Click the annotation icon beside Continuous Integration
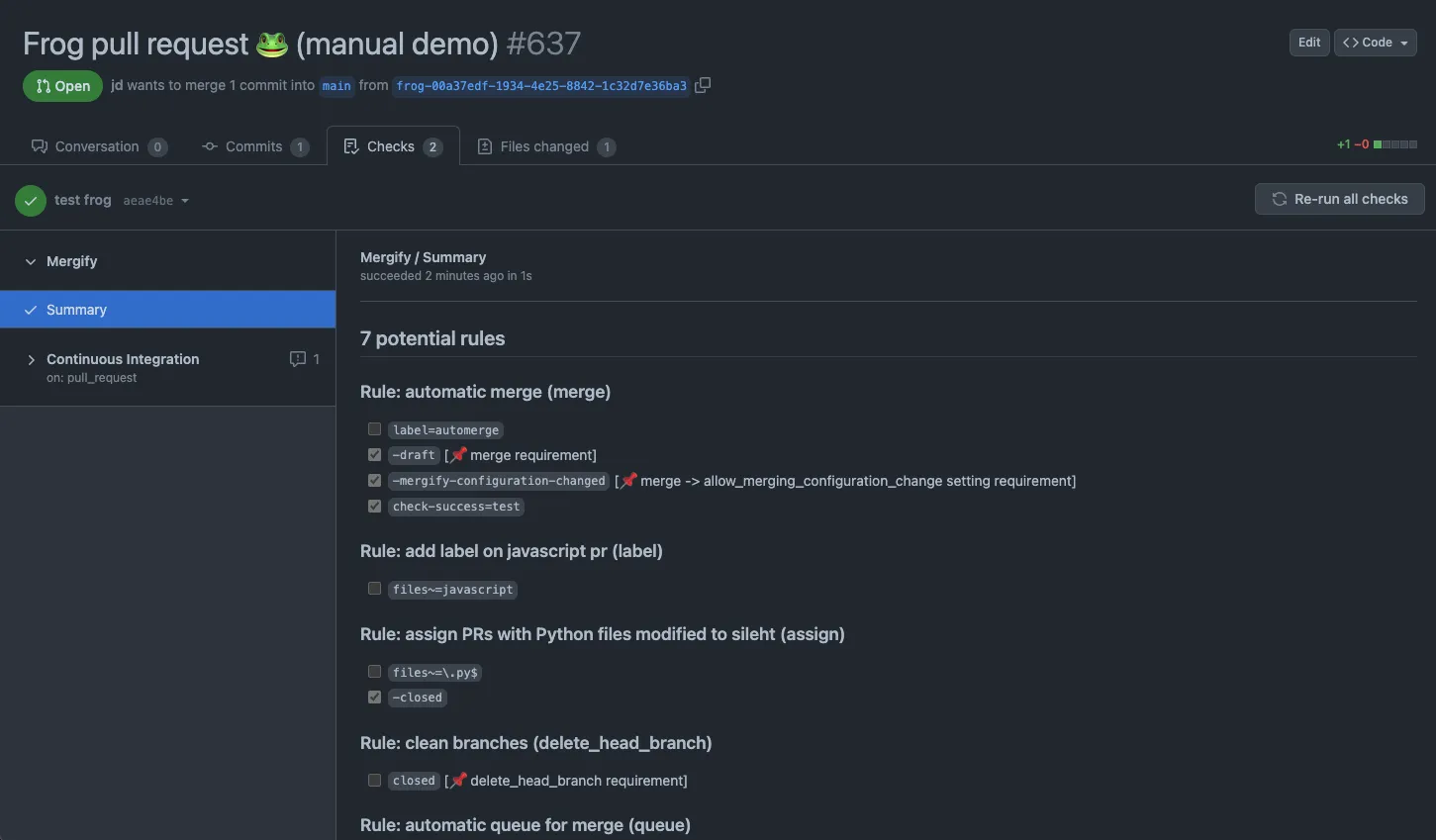1436x840 pixels. pyautogui.click(x=295, y=358)
